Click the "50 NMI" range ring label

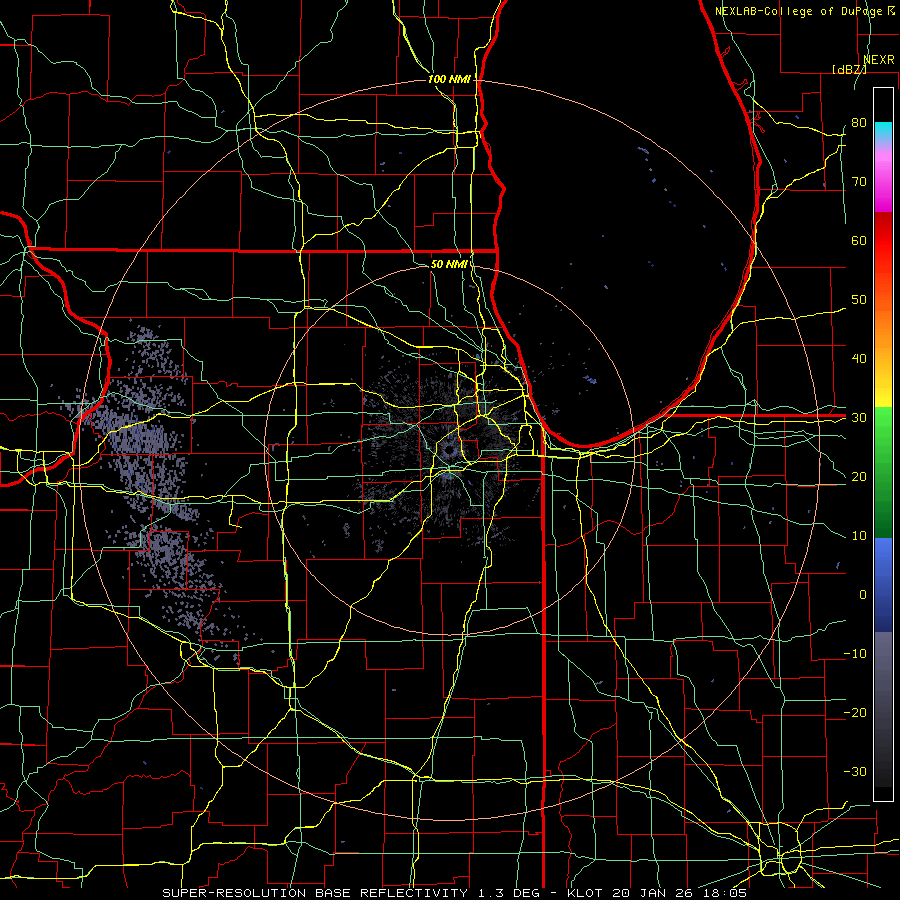pyautogui.click(x=449, y=264)
